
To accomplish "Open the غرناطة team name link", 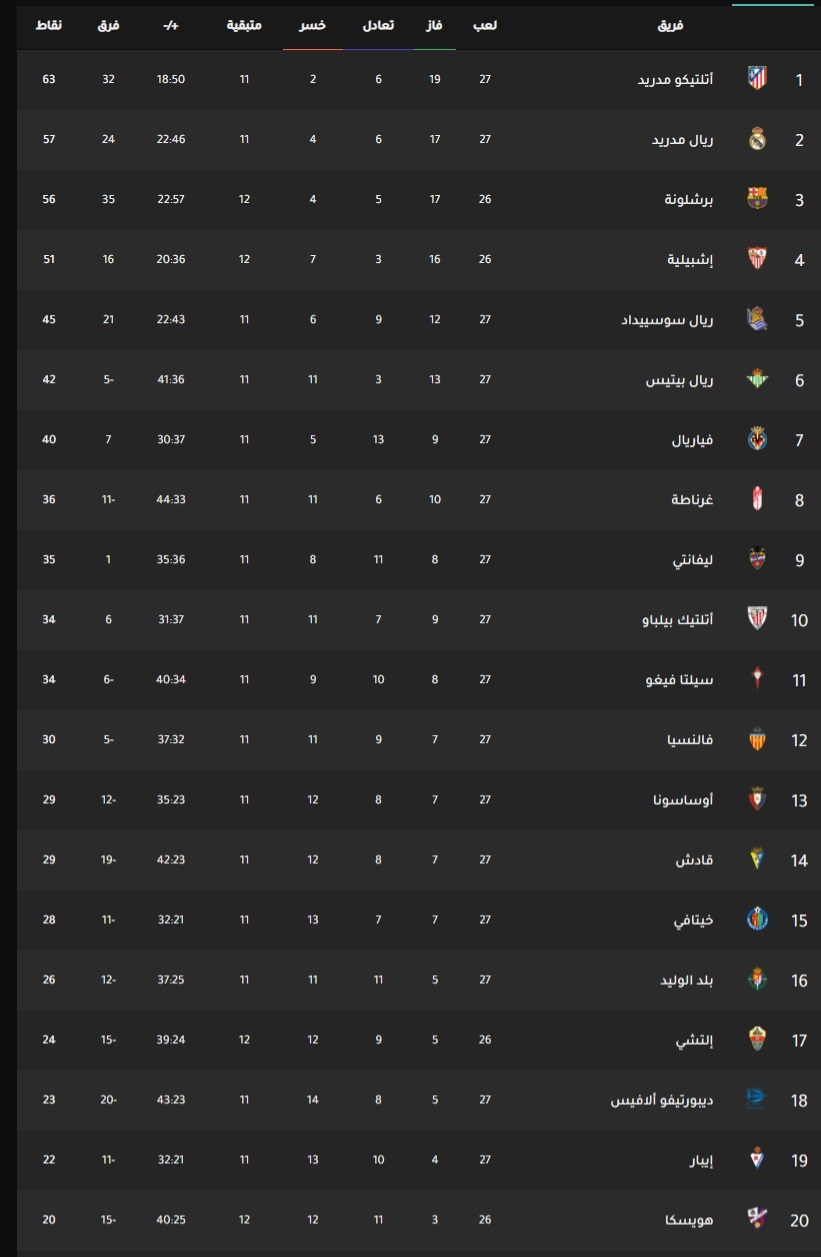I will [x=692, y=500].
